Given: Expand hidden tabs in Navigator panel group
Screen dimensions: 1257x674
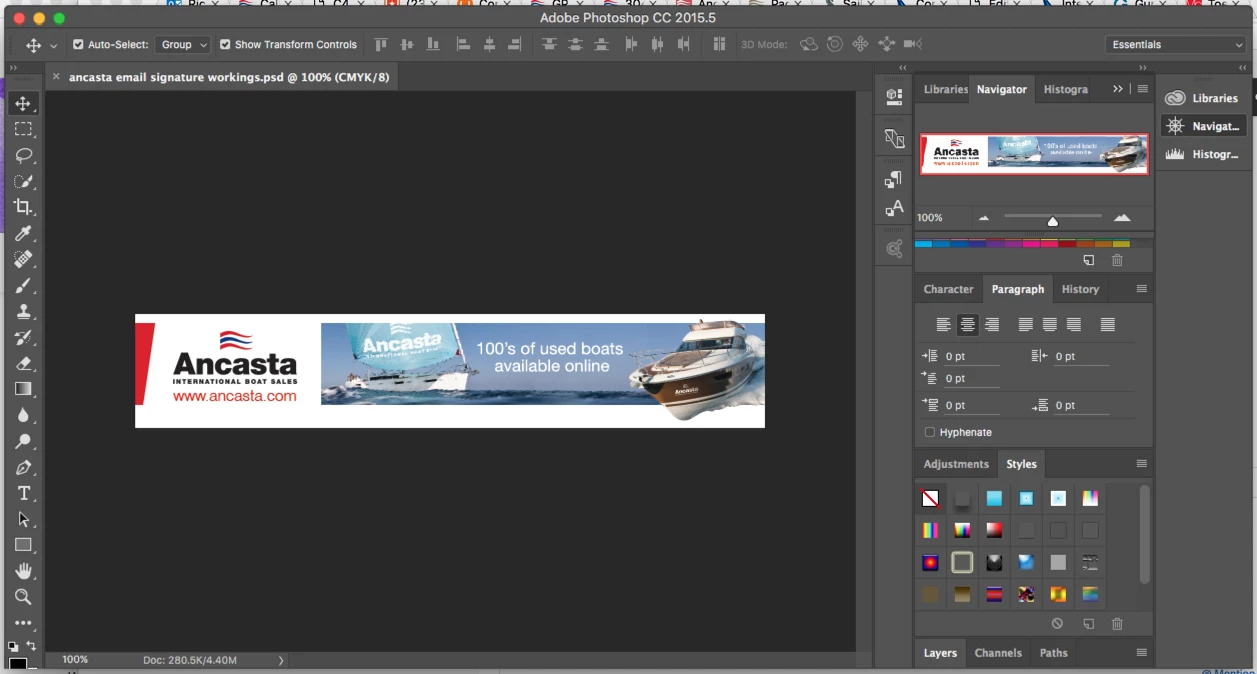Looking at the screenshot, I should 1118,89.
